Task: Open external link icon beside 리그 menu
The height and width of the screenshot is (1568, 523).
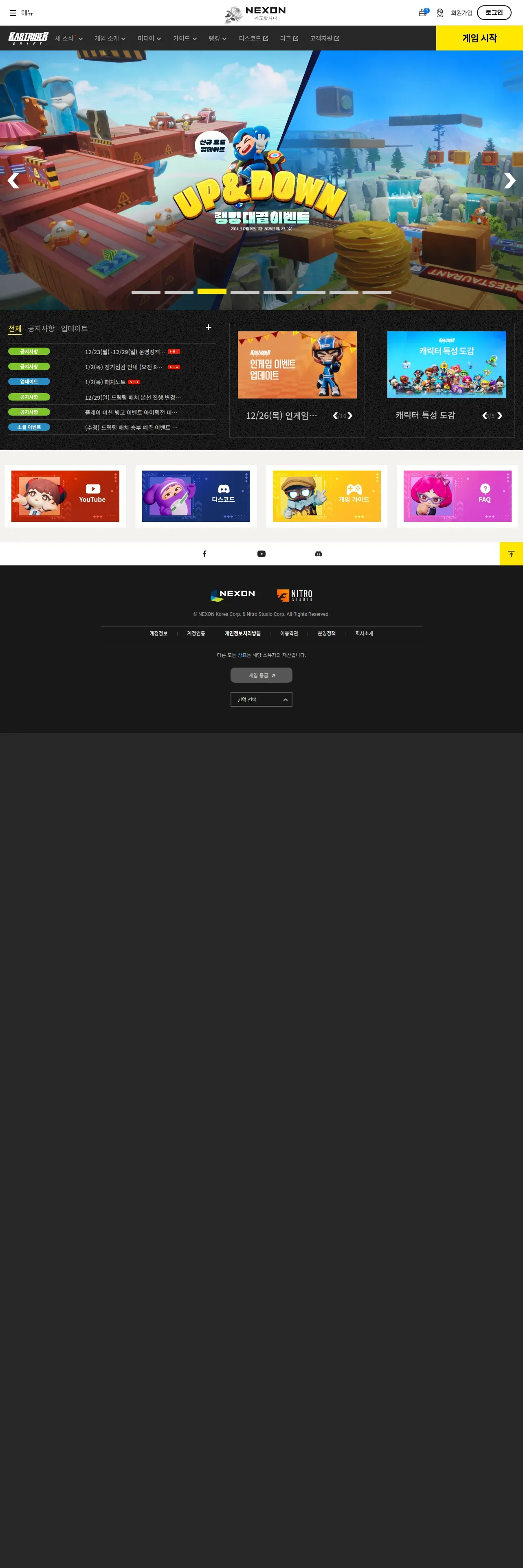Action: (296, 39)
